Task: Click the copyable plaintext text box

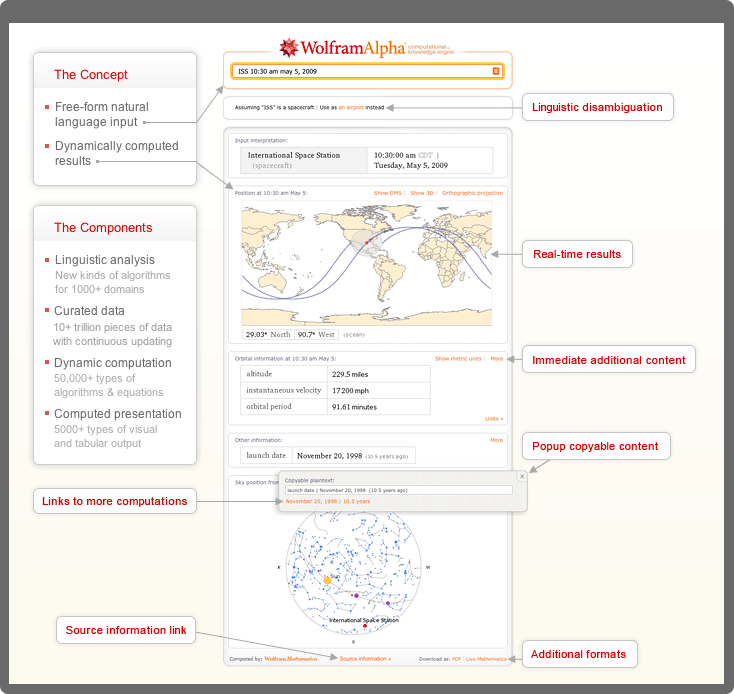Action: (398, 490)
